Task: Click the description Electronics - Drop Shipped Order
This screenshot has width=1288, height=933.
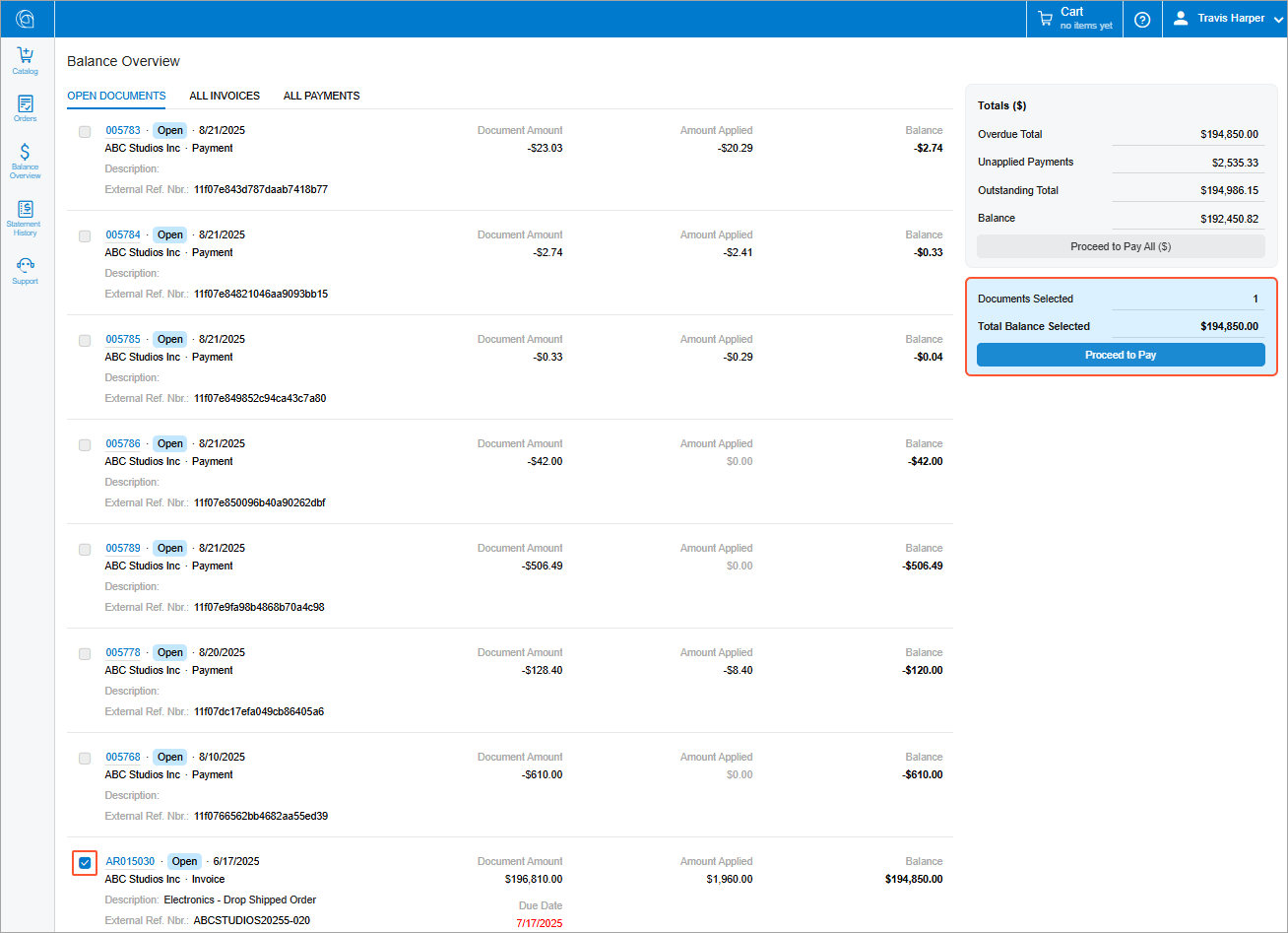Action: (x=240, y=900)
